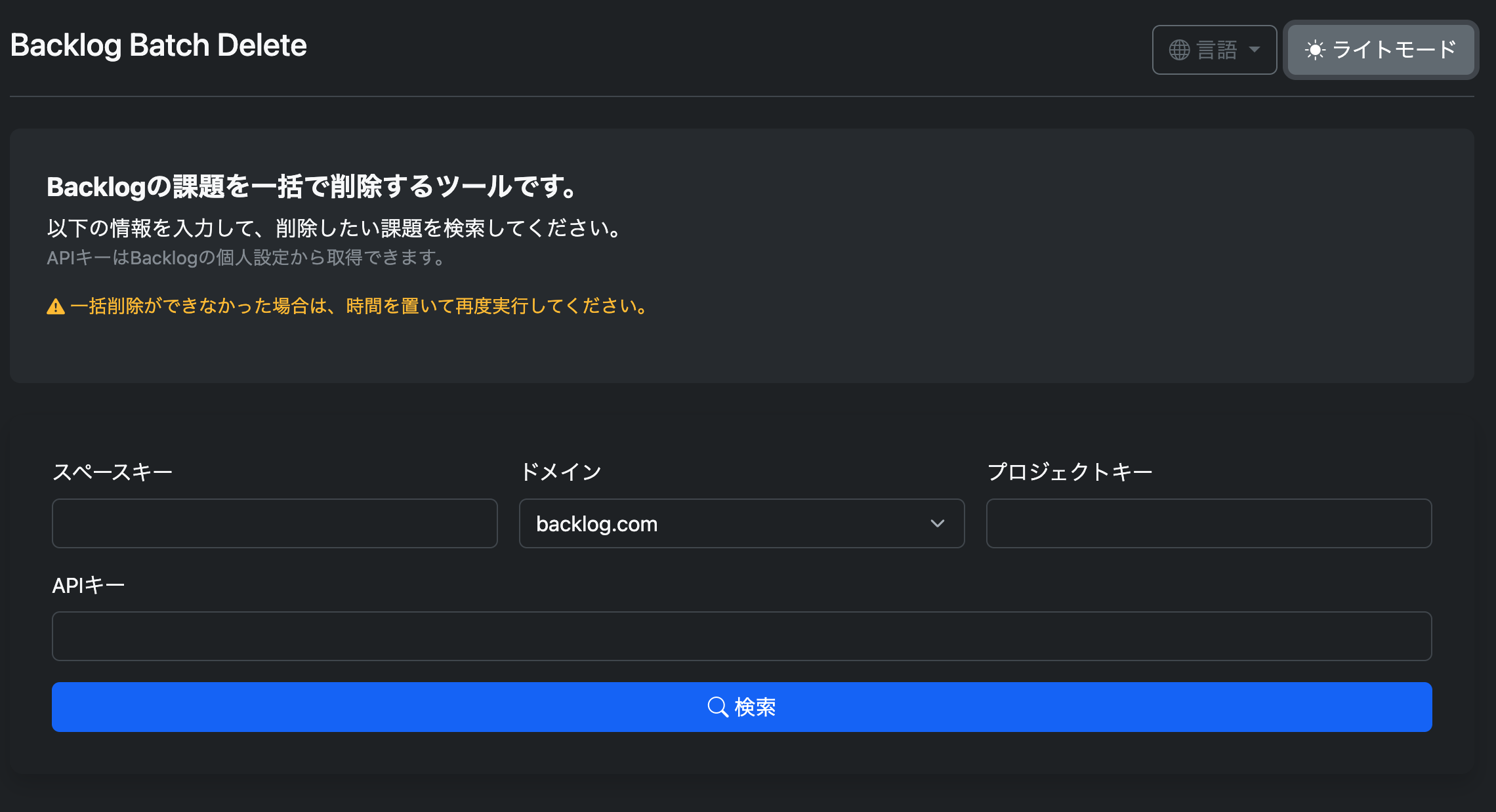Click the ドメイン field label
The image size is (1496, 812).
(561, 472)
